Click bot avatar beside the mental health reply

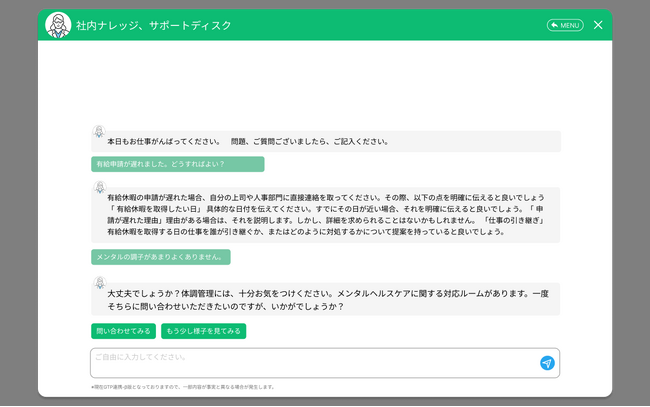click(100, 283)
